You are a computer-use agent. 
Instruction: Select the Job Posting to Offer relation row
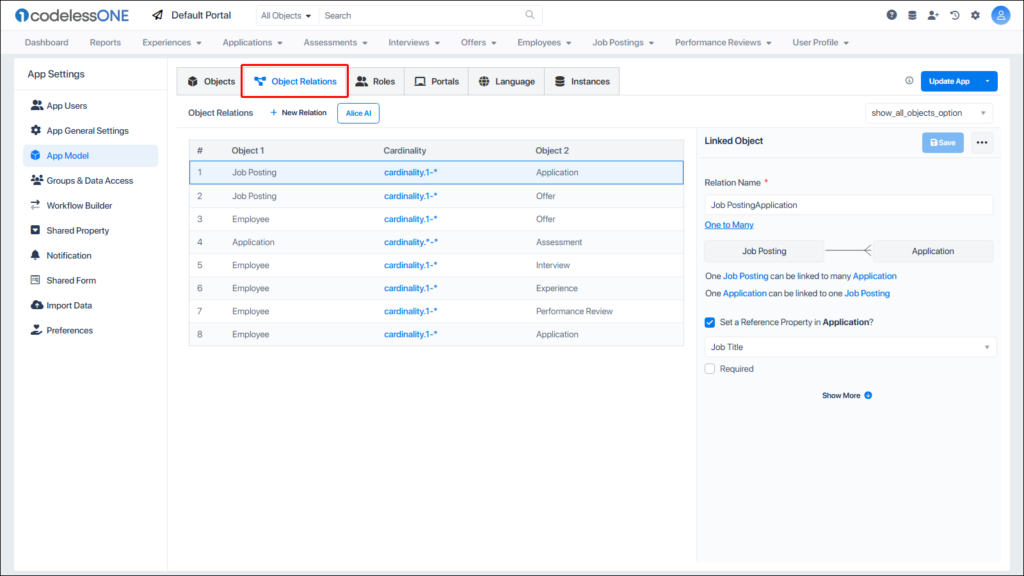coord(436,196)
